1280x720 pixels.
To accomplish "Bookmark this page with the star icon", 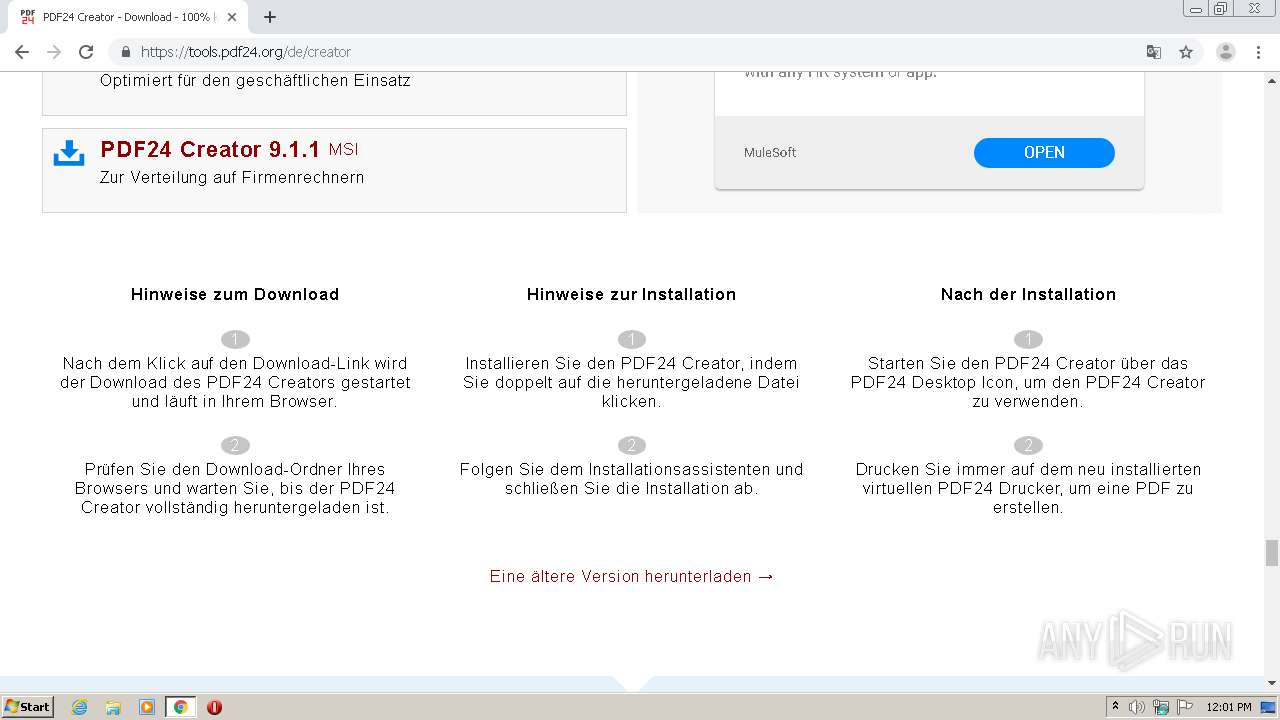I will pos(1186,52).
